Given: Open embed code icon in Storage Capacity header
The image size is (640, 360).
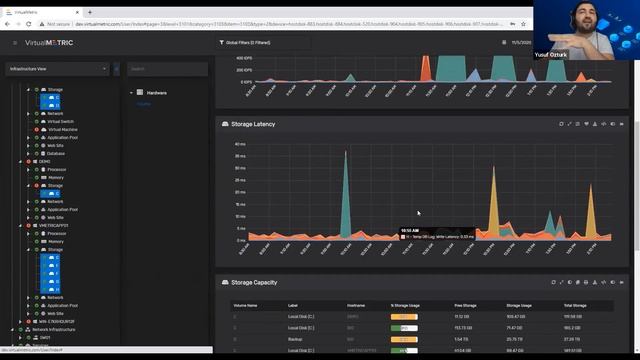Looking at the screenshot, I should tap(604, 282).
